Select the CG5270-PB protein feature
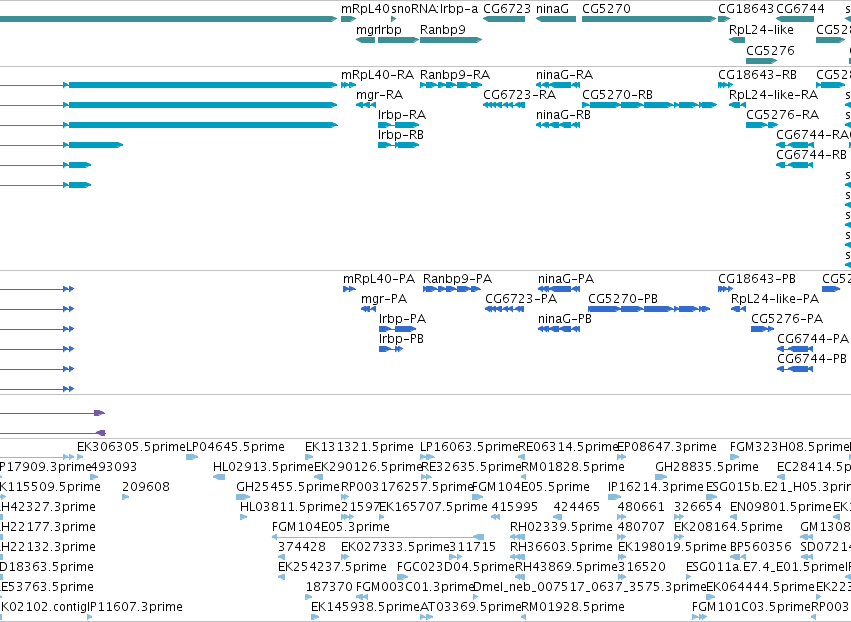The image size is (851, 622). 649,309
